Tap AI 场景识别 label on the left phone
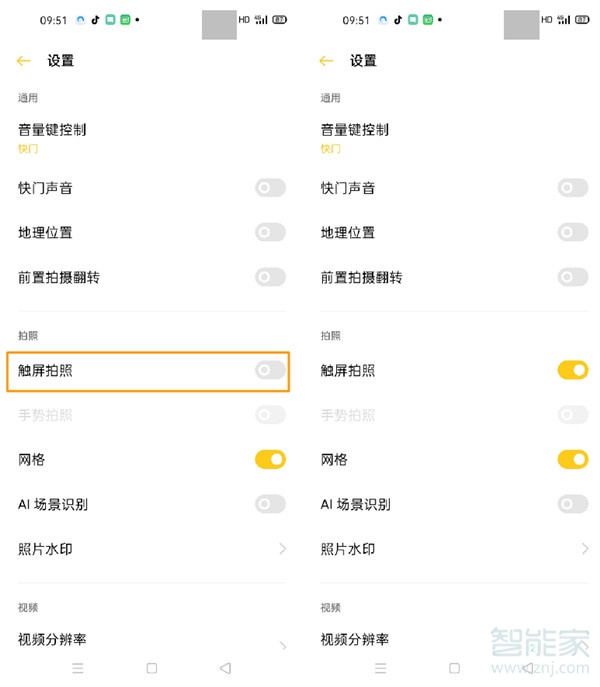 [53, 504]
